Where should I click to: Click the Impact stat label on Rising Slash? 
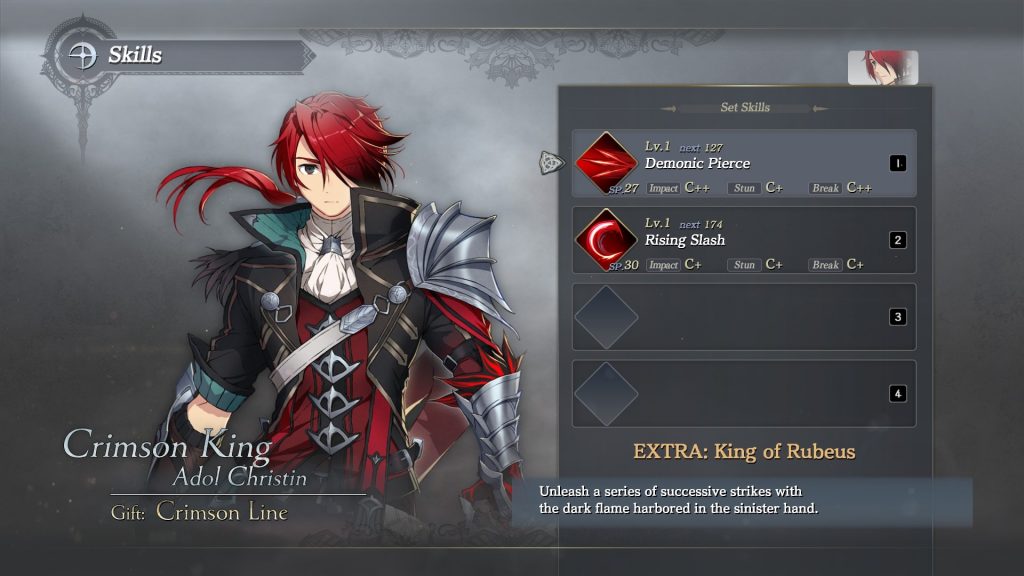tap(663, 264)
